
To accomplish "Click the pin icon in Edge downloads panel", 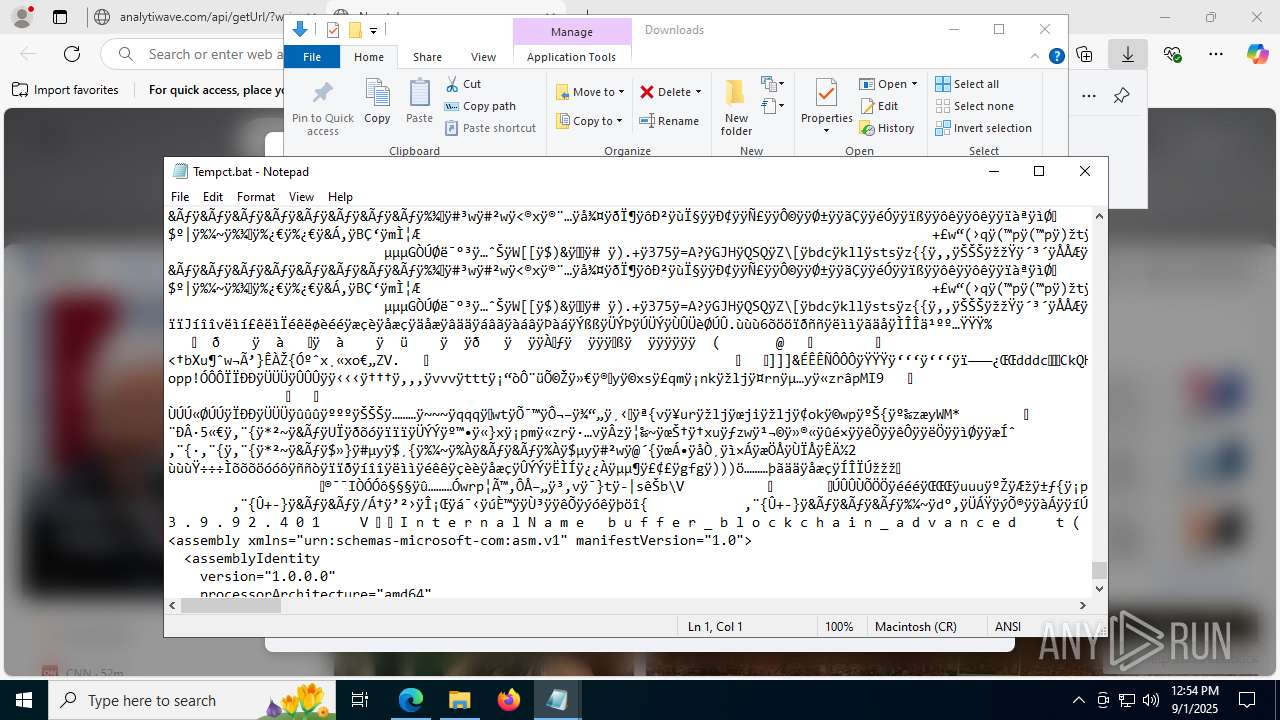I will (1121, 96).
